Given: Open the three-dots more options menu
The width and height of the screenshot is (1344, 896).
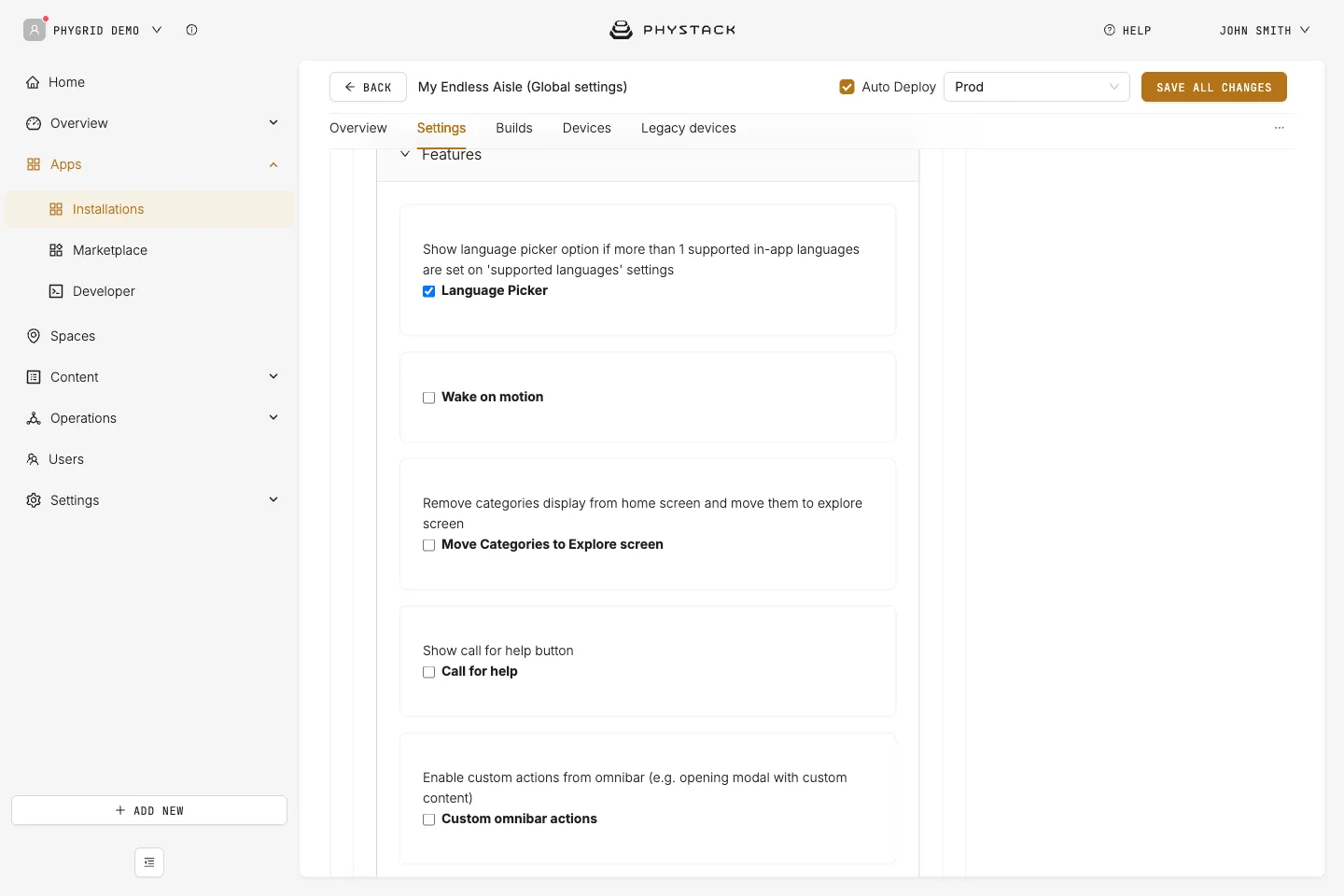Looking at the screenshot, I should [1280, 128].
